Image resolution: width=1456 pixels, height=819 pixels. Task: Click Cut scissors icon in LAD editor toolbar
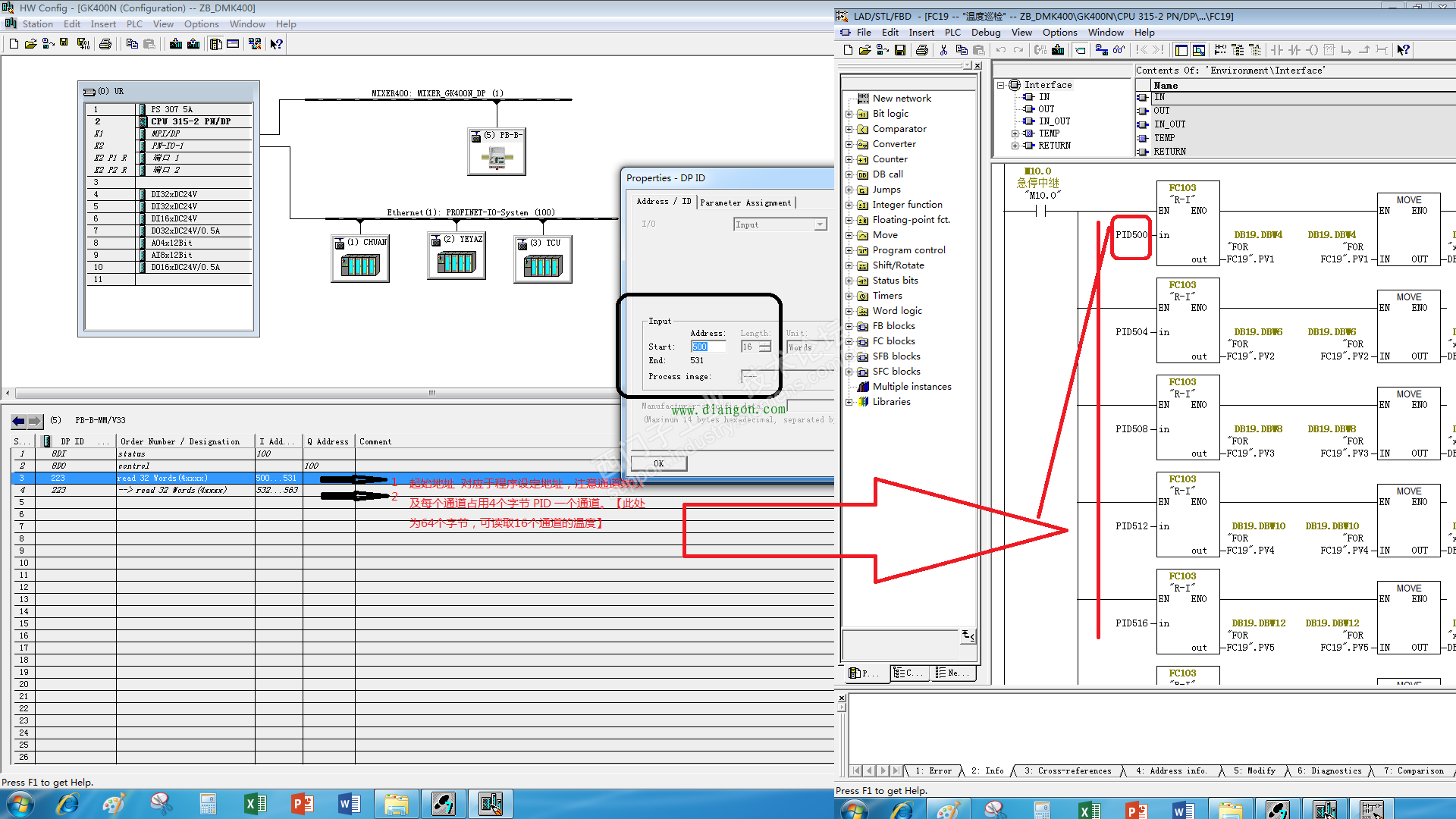(943, 50)
